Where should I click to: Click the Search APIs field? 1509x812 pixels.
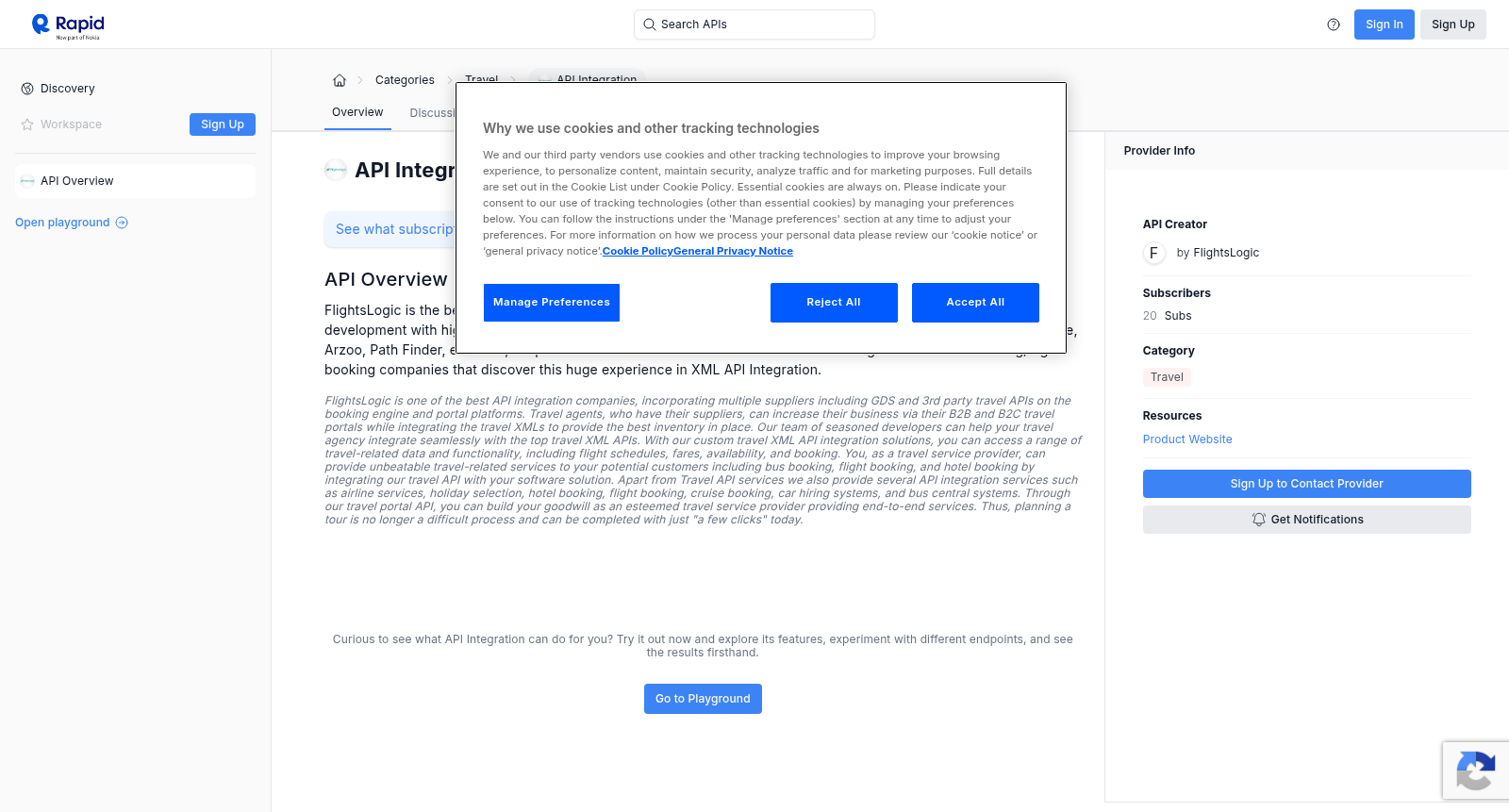coord(754,25)
